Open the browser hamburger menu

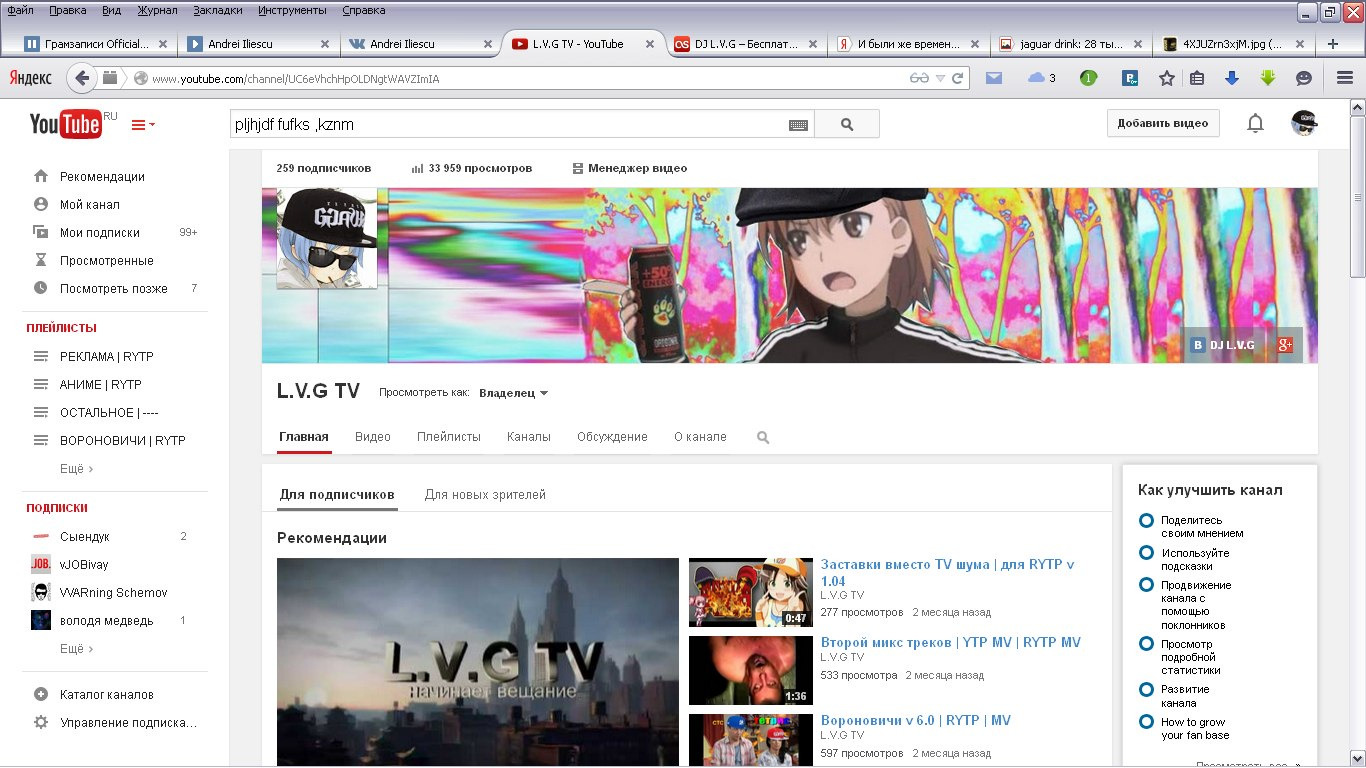(1345, 78)
